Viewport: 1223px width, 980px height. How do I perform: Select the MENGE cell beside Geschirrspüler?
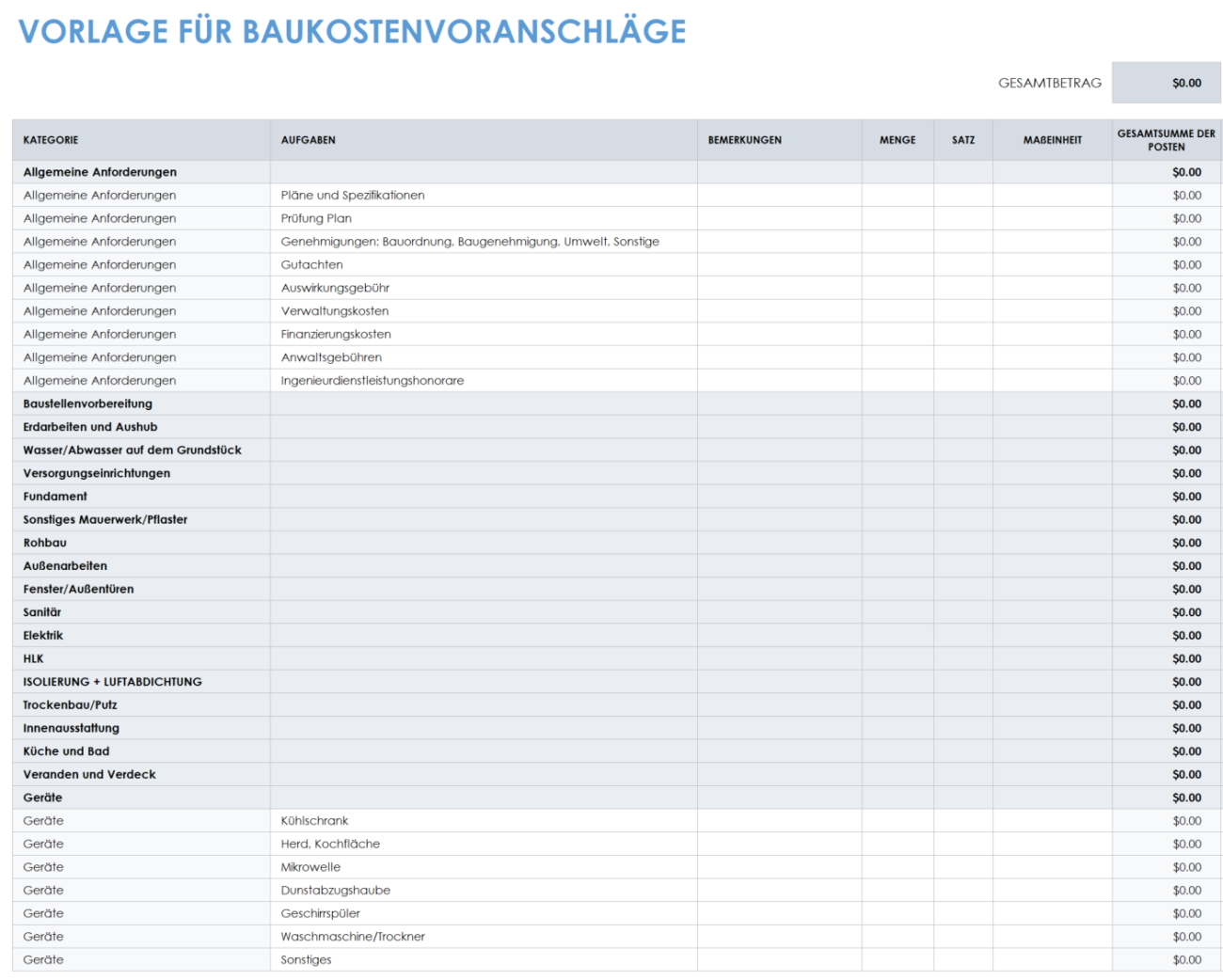[897, 913]
